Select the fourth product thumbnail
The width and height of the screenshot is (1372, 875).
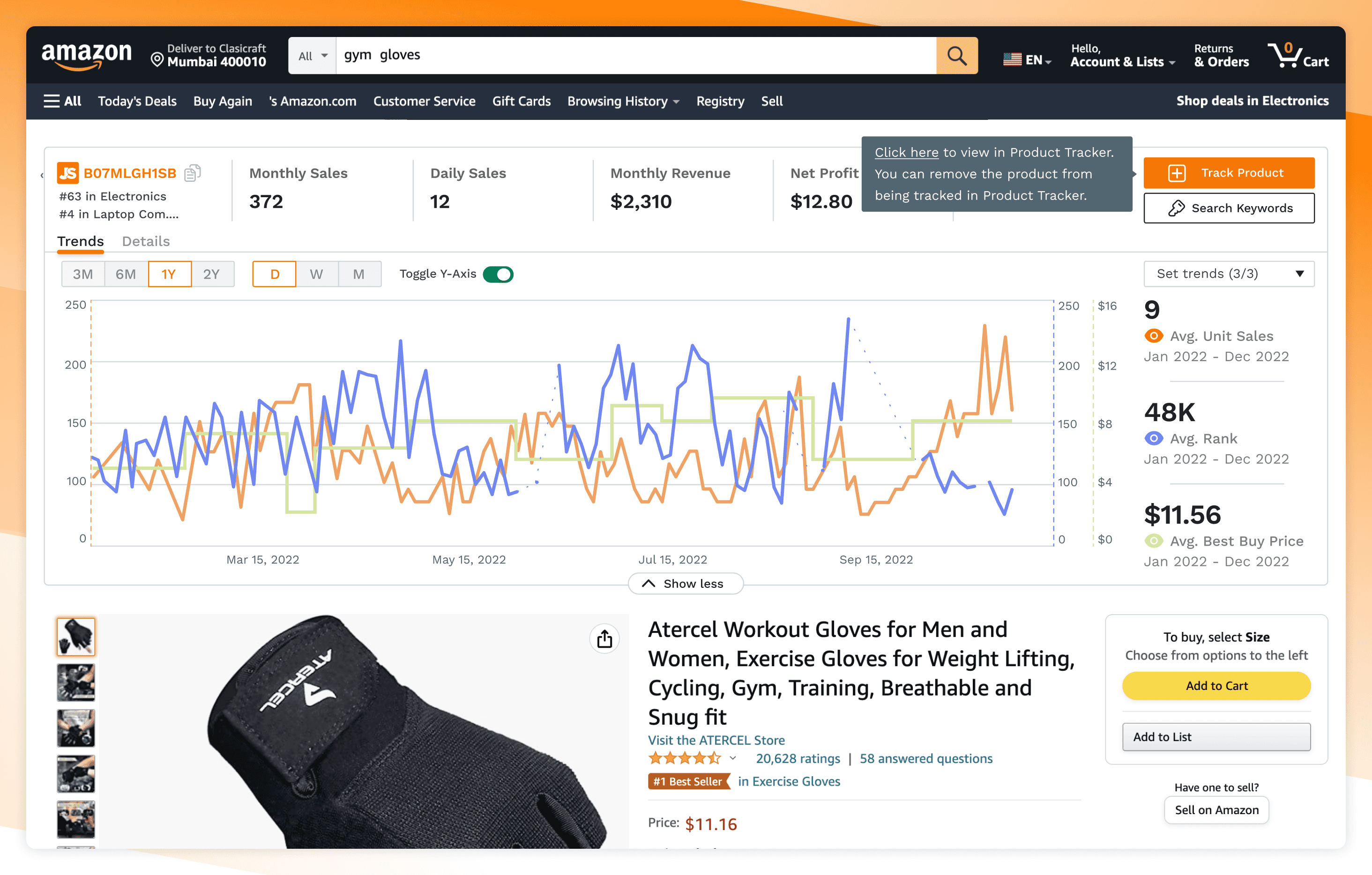click(x=76, y=774)
